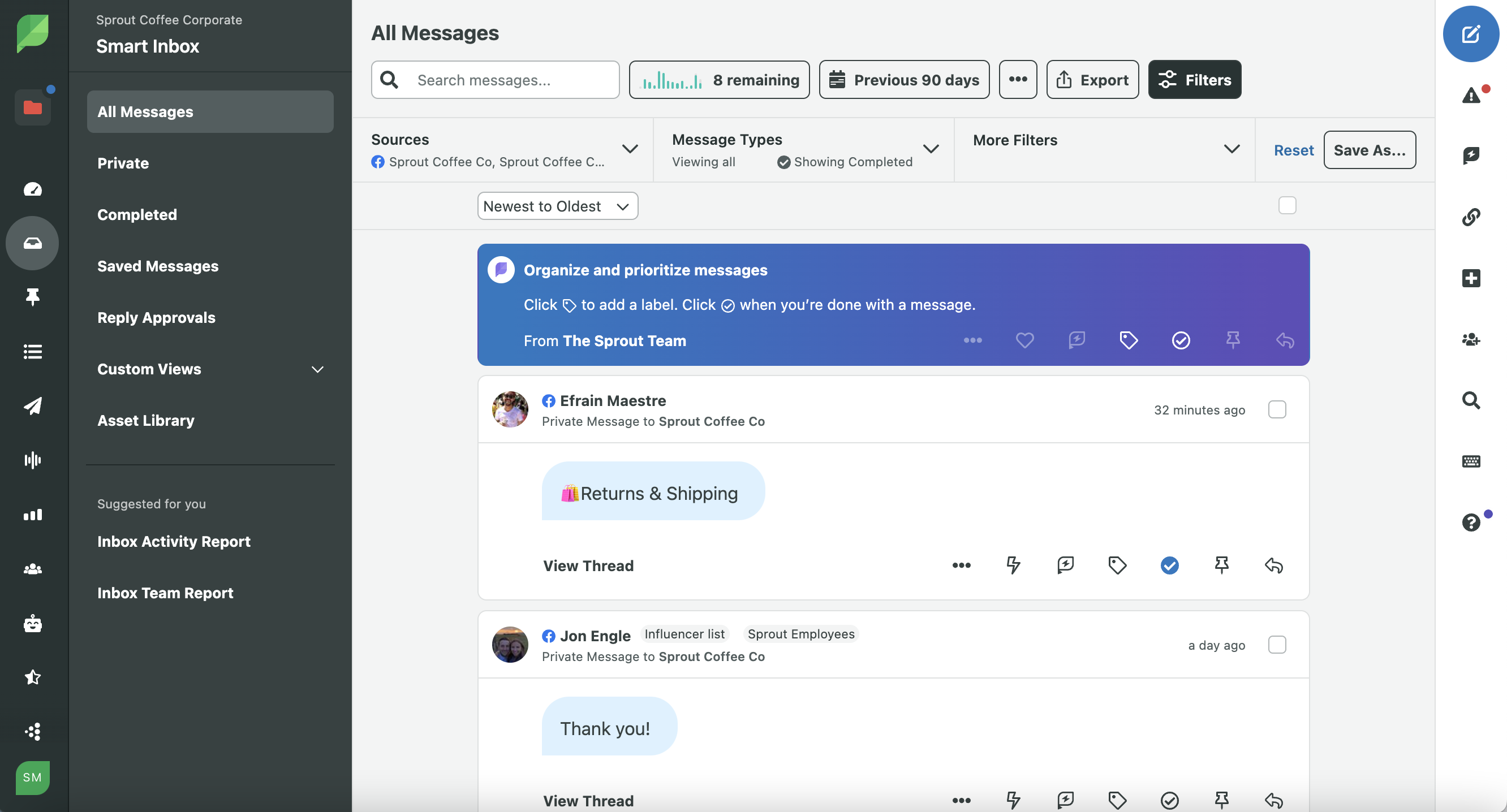
Task: Open the All Messages view
Action: pyautogui.click(x=210, y=111)
